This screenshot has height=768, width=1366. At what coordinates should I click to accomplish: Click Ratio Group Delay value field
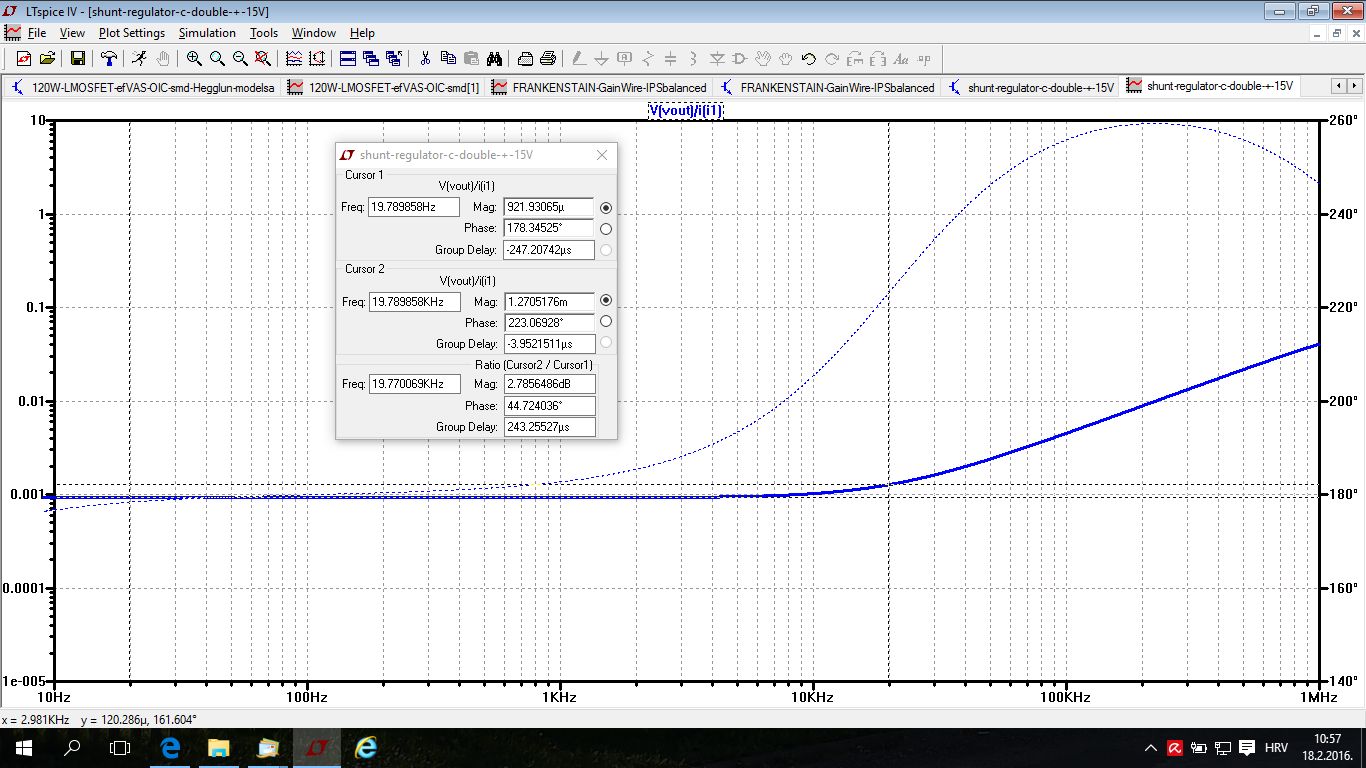[x=549, y=427]
